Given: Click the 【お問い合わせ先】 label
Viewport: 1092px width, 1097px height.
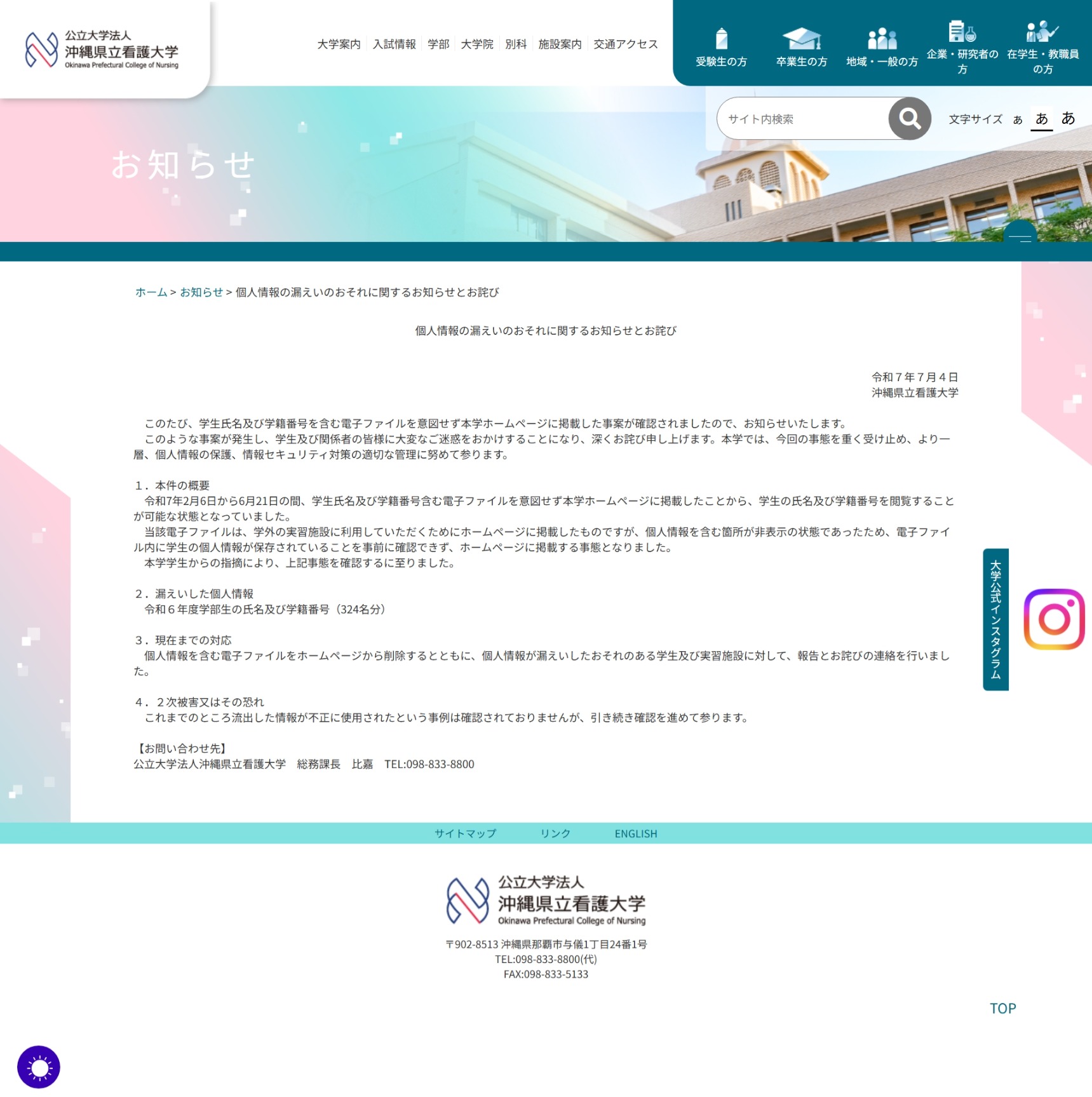Looking at the screenshot, I should (182, 749).
